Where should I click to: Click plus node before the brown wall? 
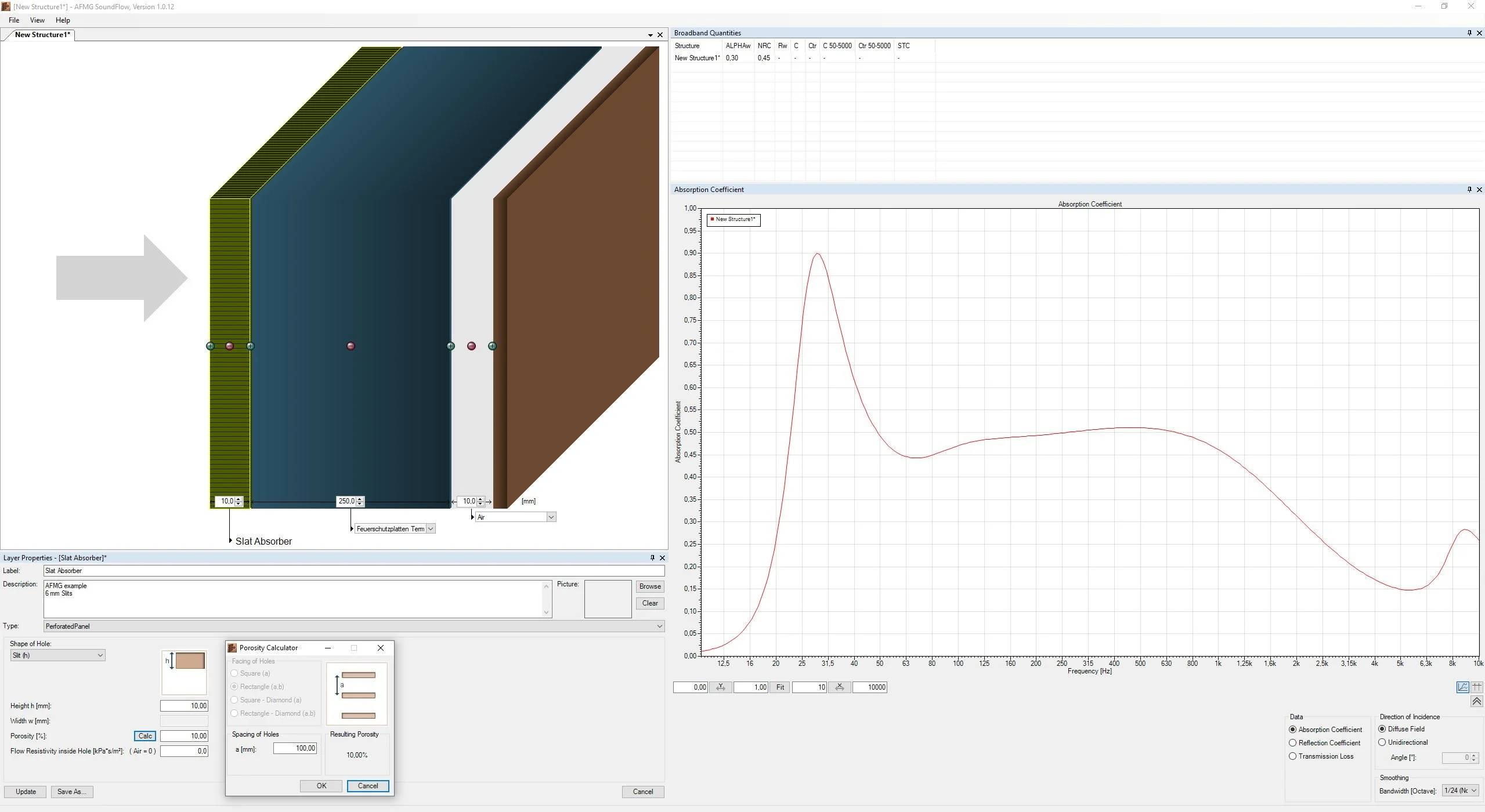492,346
